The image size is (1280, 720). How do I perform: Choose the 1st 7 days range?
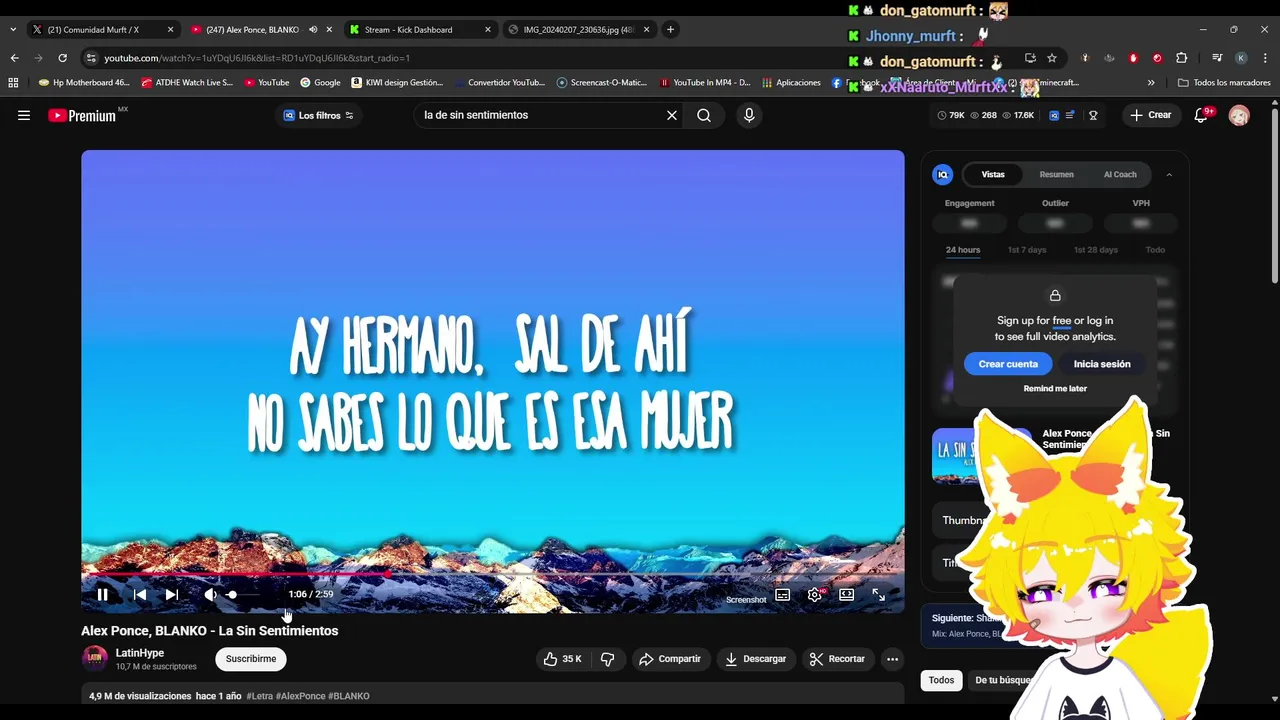point(1027,250)
